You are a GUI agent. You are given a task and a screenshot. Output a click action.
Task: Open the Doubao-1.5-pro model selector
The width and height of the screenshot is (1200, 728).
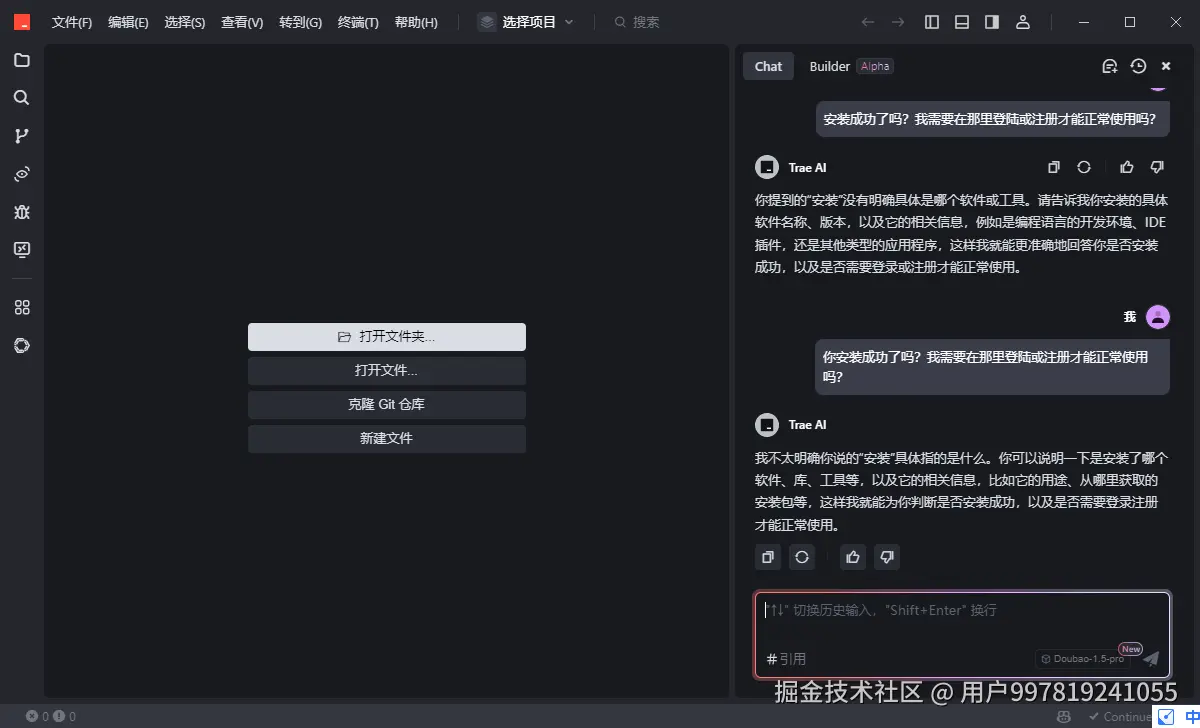click(x=1084, y=659)
